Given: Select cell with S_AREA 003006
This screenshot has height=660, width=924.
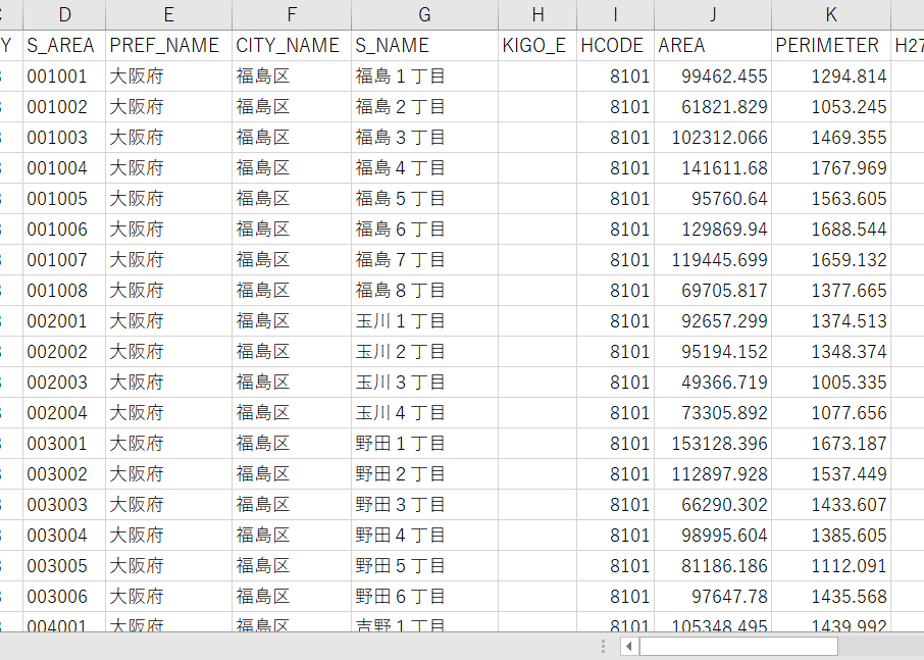Looking at the screenshot, I should [x=64, y=596].
